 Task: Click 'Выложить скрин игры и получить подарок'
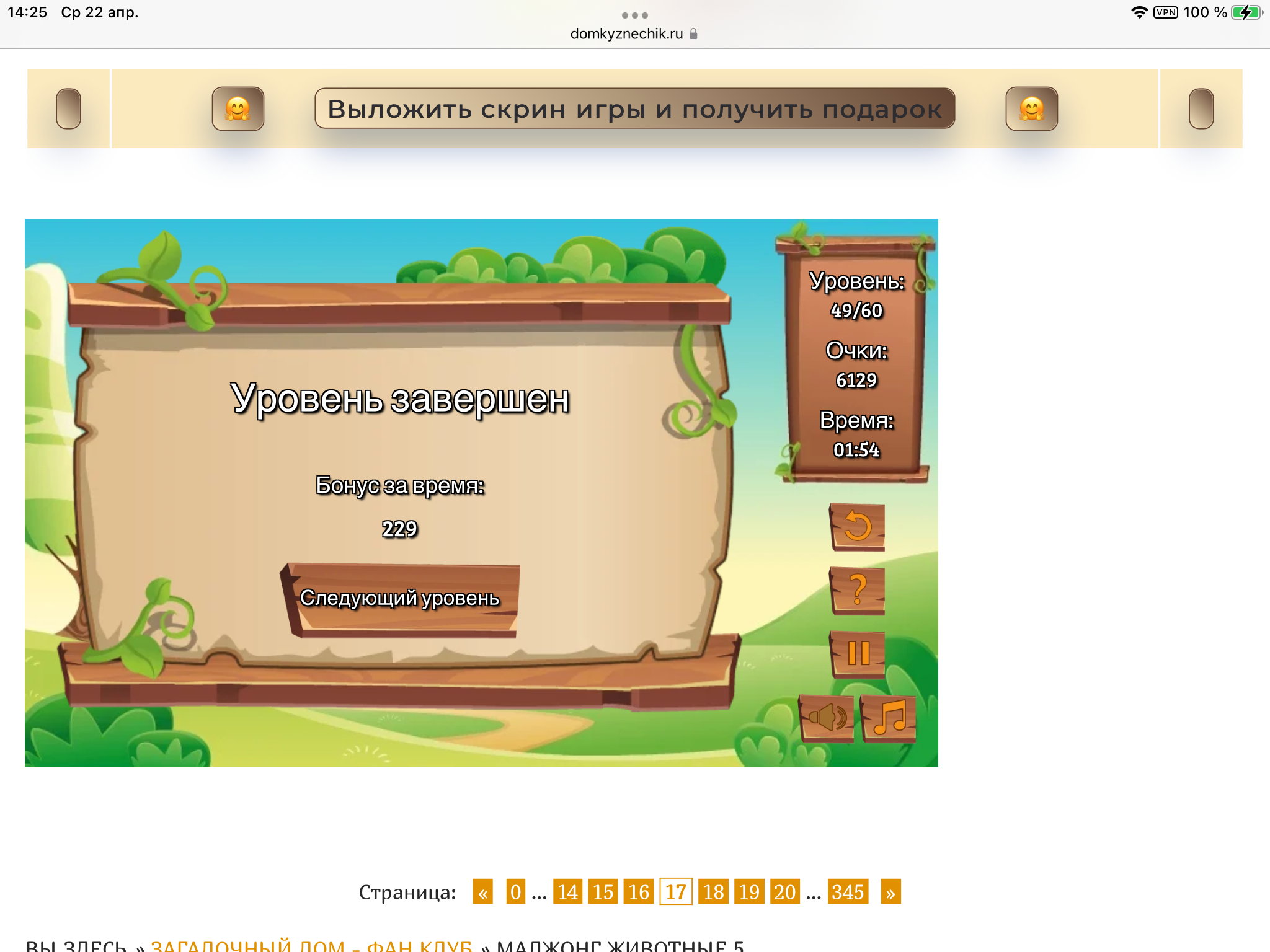pyautogui.click(x=634, y=108)
